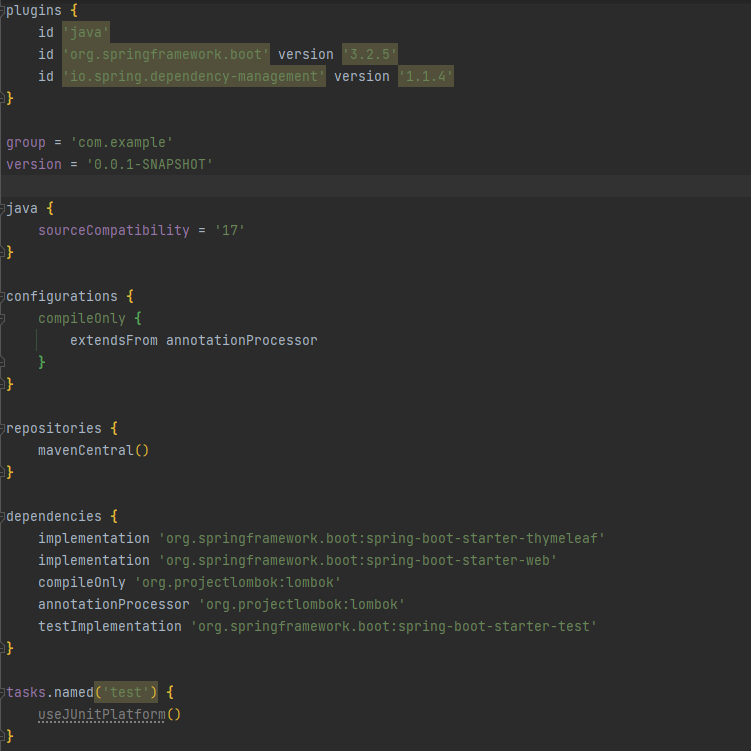Click 'implementation' on the starter-web line
The width and height of the screenshot is (751, 751).
pyautogui.click(x=94, y=560)
